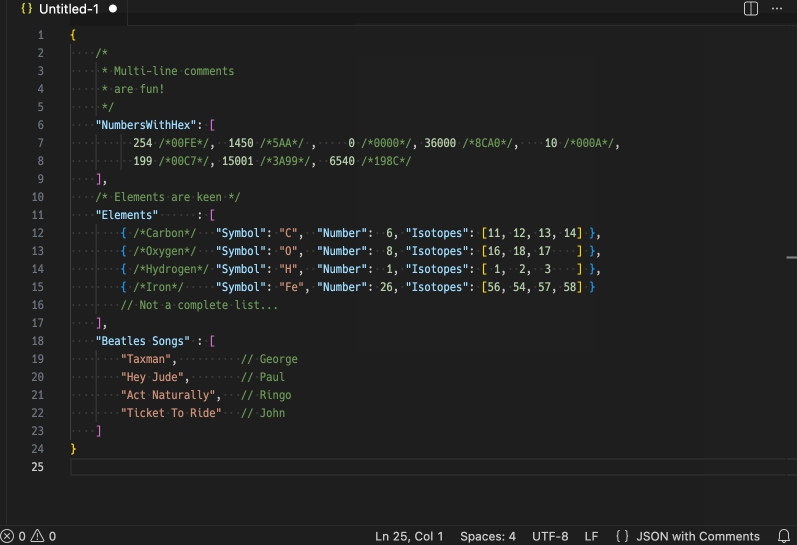Click the /*00FE*/ hex comment
The image size is (797, 545).
pyautogui.click(x=183, y=143)
